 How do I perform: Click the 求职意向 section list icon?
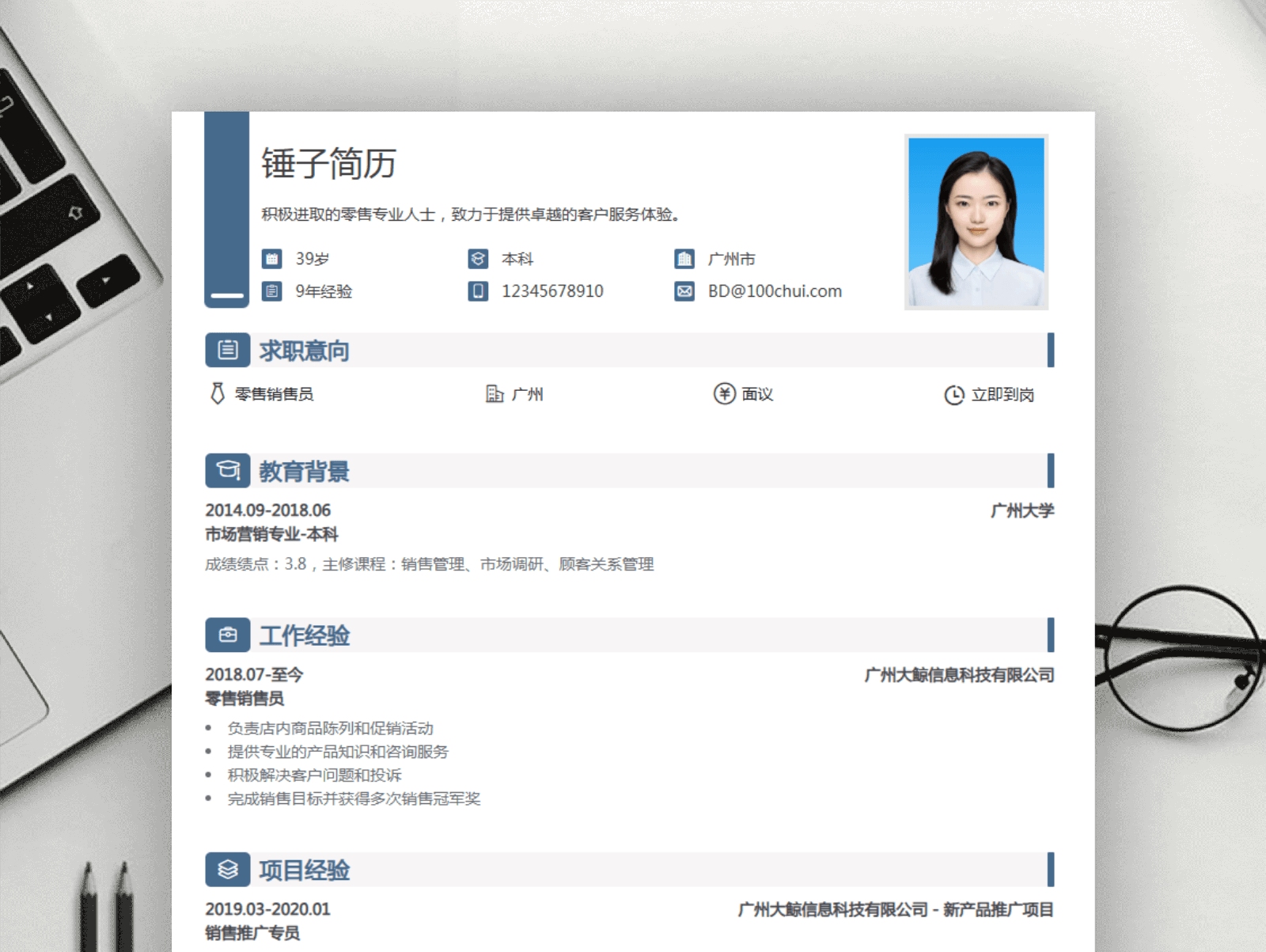click(228, 350)
